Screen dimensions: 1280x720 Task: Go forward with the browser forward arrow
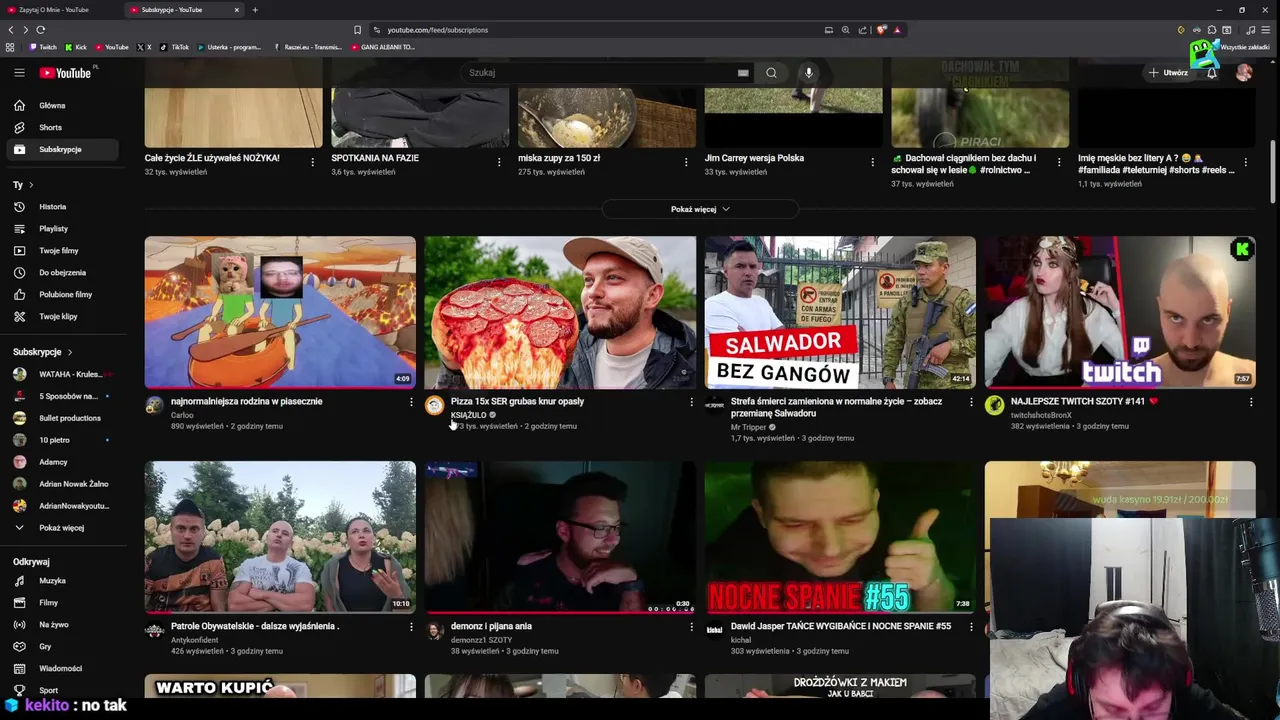25,30
